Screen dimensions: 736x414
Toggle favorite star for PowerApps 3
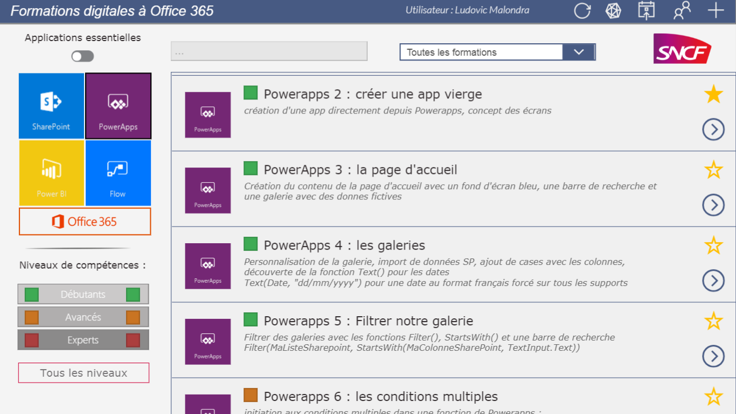pyautogui.click(x=713, y=170)
